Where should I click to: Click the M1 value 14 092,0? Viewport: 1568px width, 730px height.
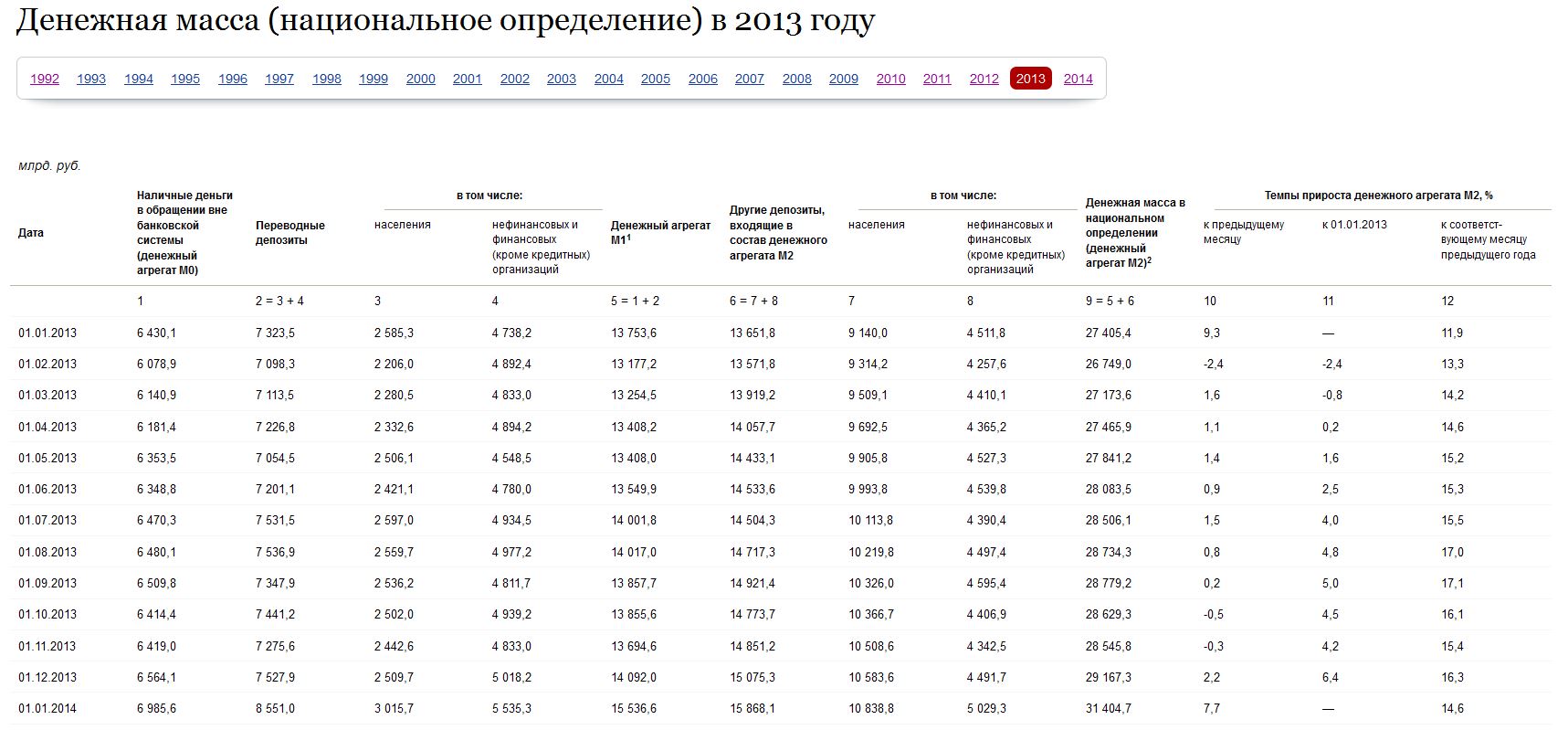(634, 677)
